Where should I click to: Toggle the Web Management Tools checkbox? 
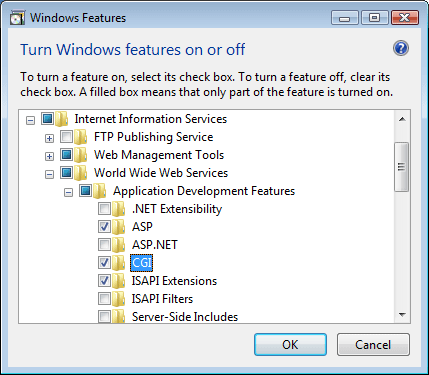click(66, 154)
